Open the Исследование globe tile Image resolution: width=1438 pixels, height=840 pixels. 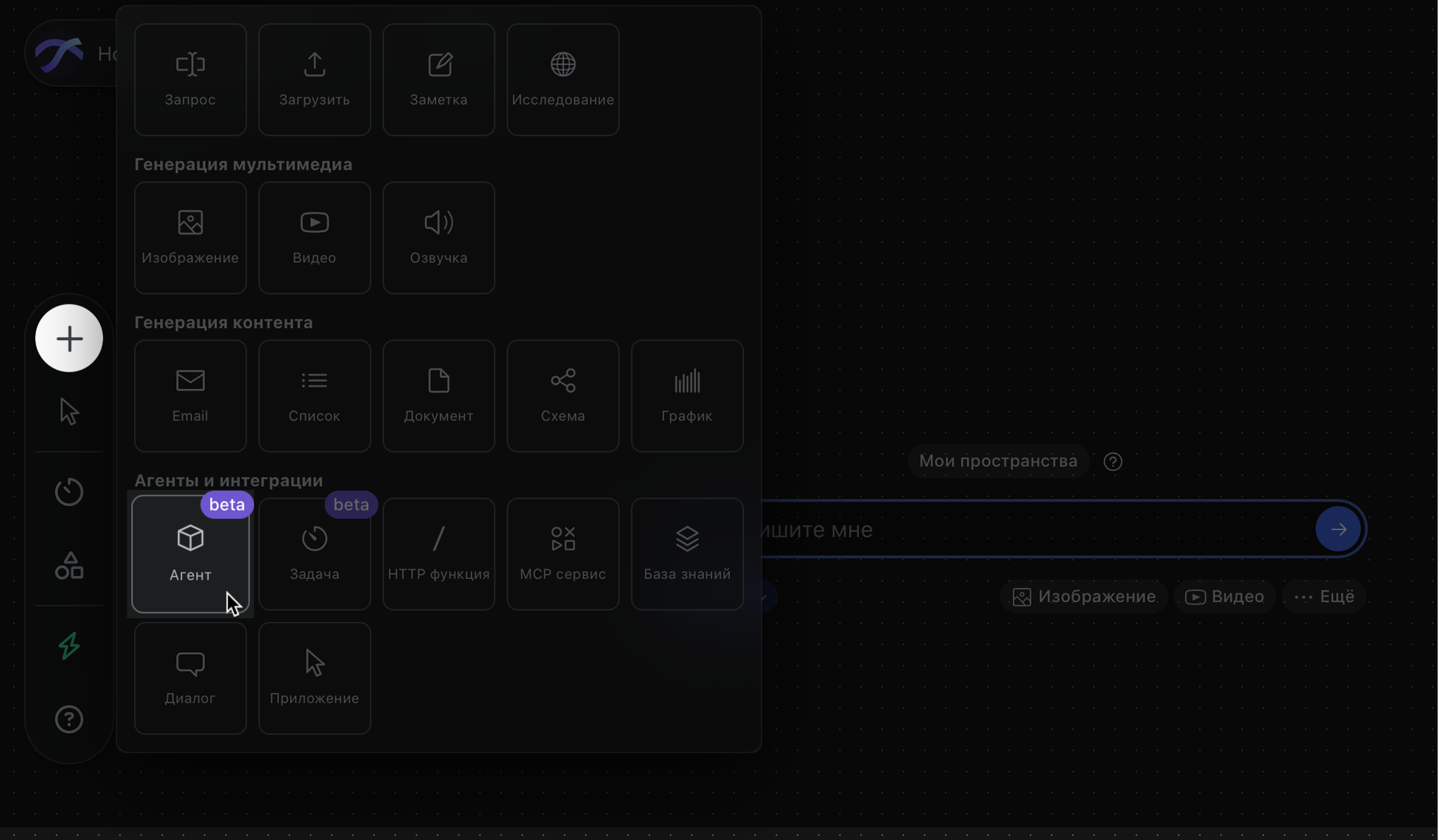(x=563, y=80)
